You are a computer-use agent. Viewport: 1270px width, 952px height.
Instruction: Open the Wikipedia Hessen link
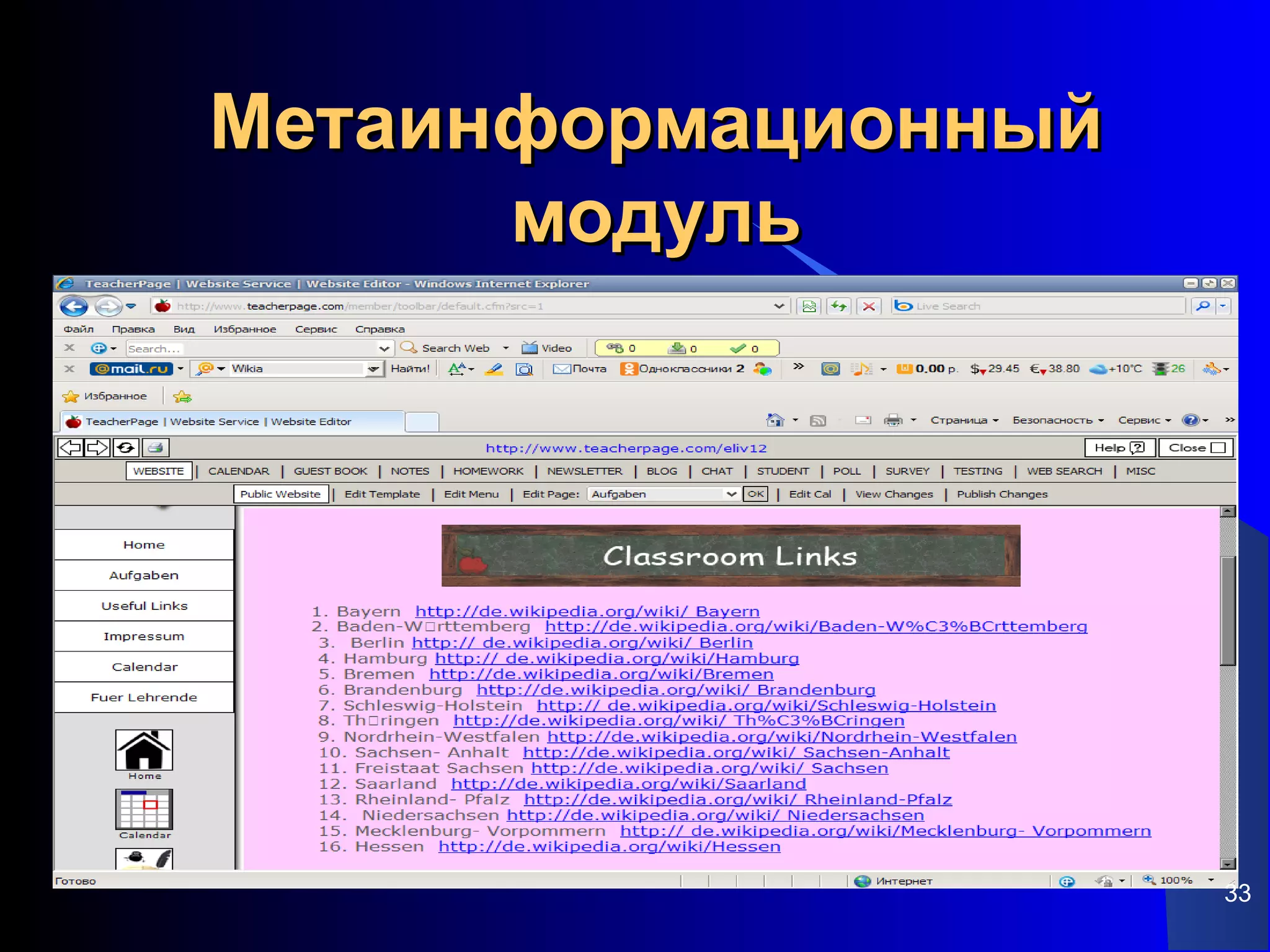click(609, 846)
